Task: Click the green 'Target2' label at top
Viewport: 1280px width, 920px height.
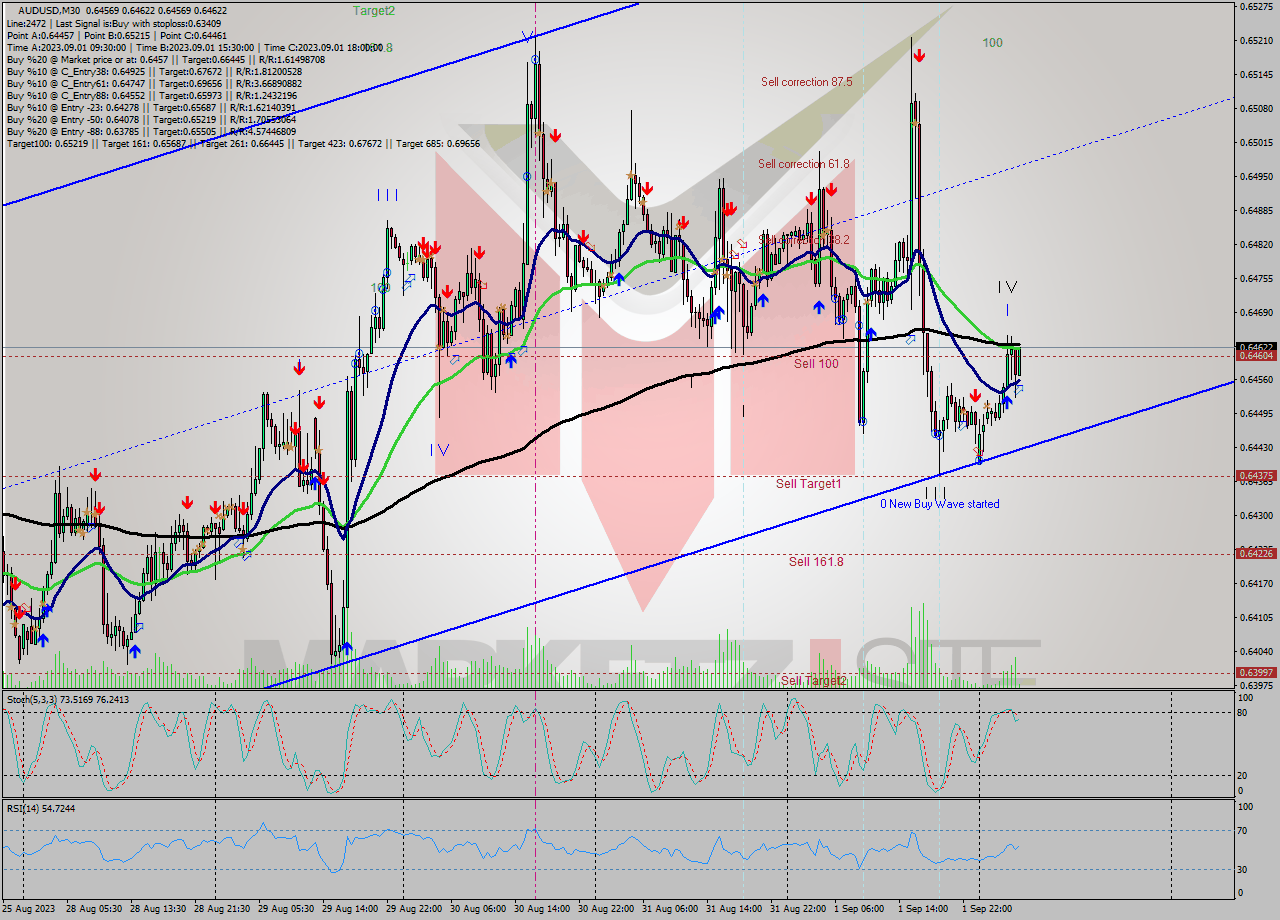Action: 374,10
